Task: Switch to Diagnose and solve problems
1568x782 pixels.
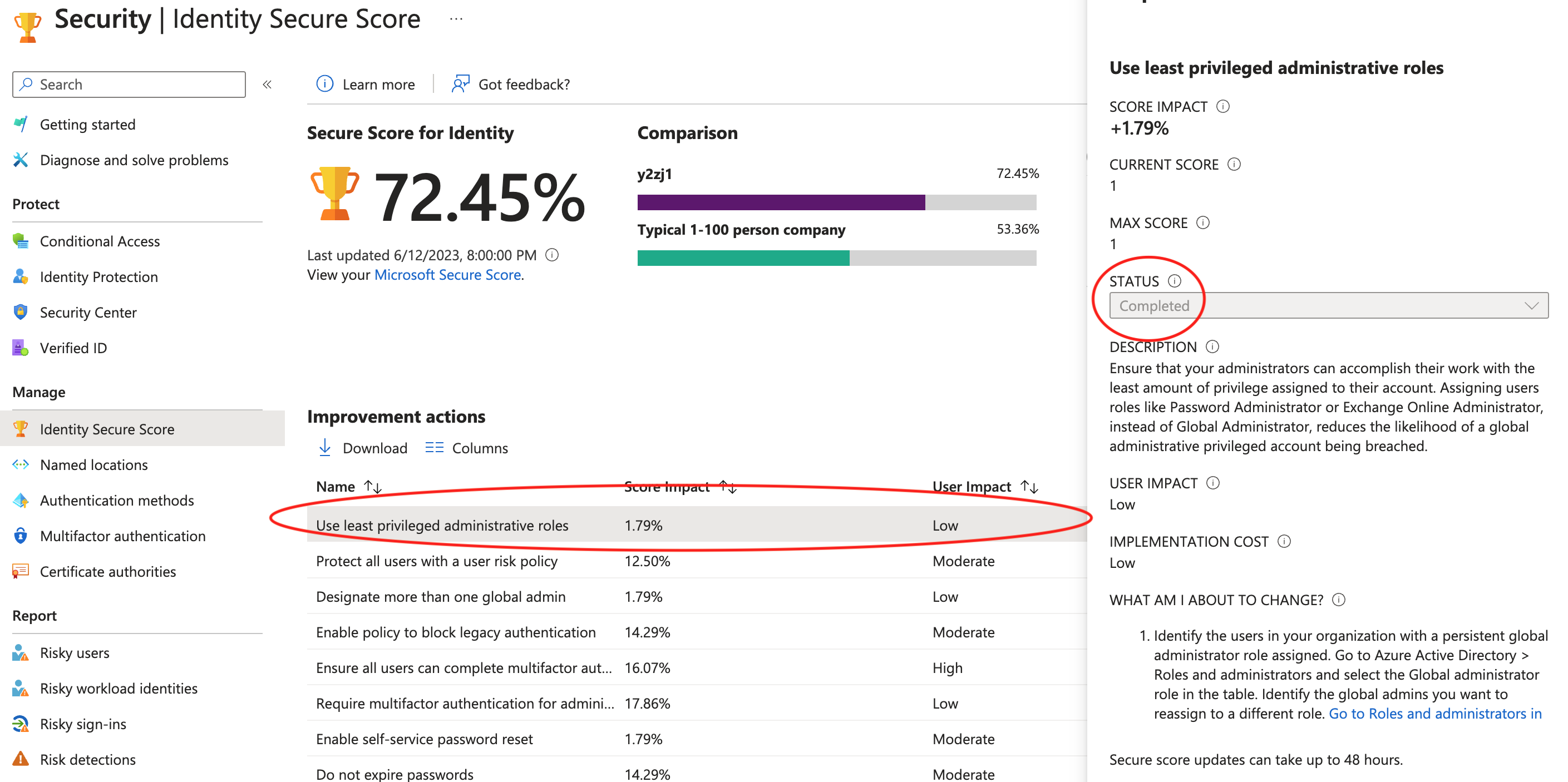Action: click(x=135, y=160)
